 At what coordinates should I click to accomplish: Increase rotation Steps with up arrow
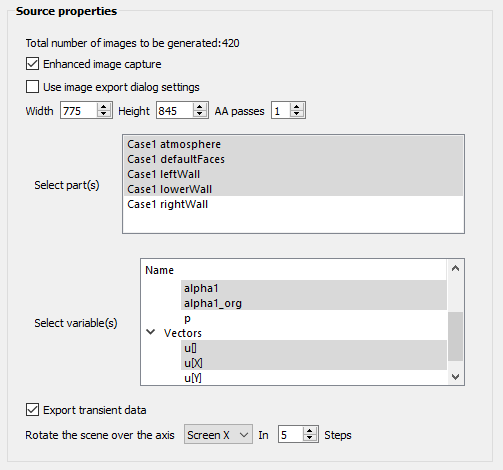tap(310, 430)
